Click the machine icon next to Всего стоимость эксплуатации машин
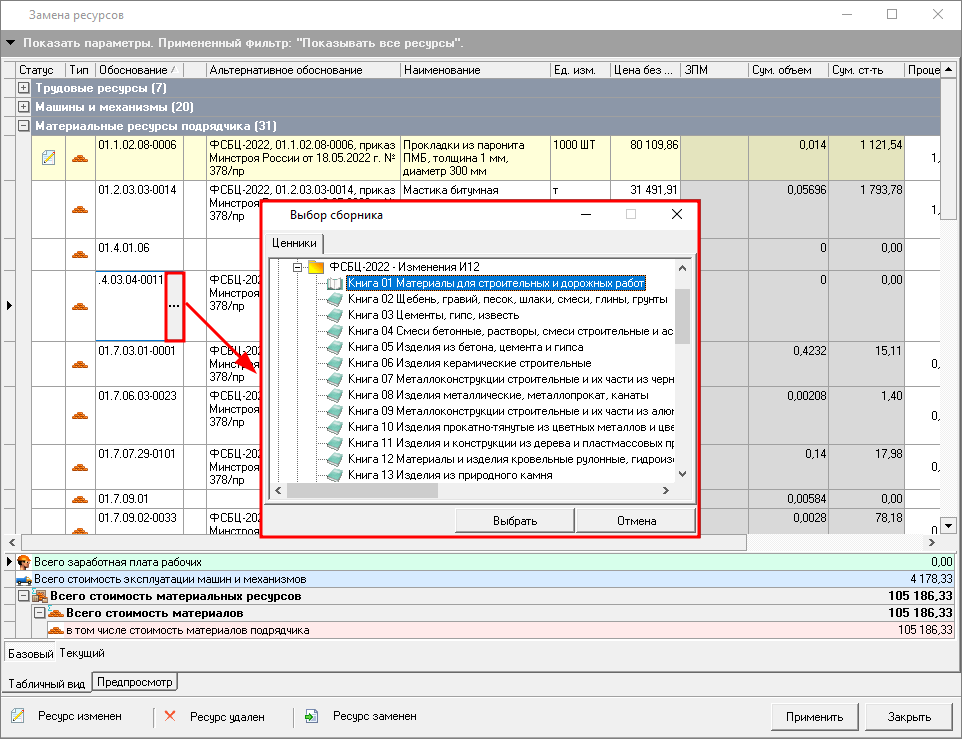The height and width of the screenshot is (739, 962). coord(24,579)
